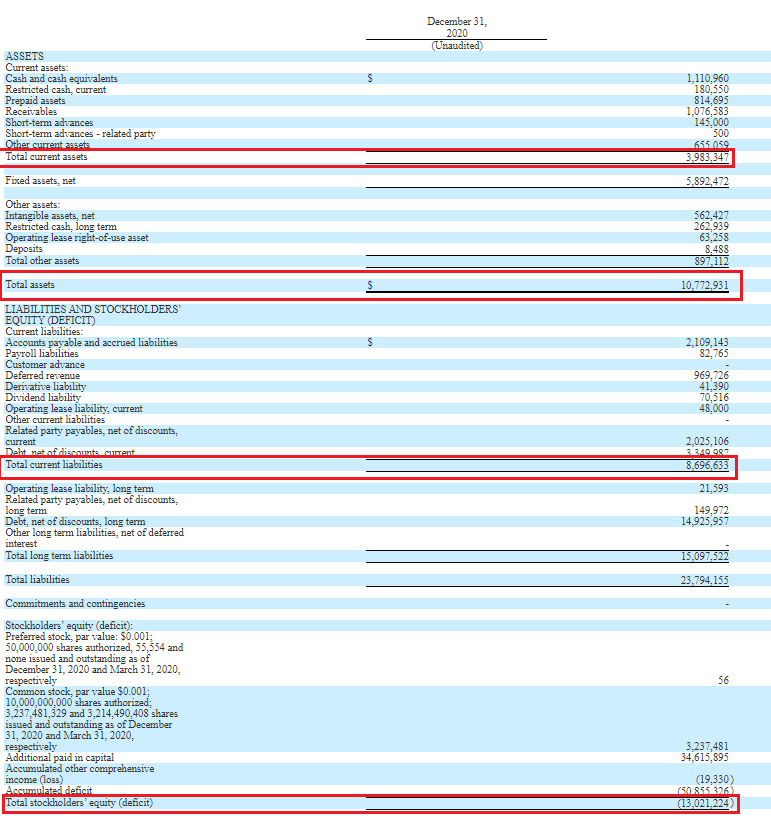Select 'Debt, net of discounts, long term' label
Viewport: 771px width, 819px height.
point(75,521)
